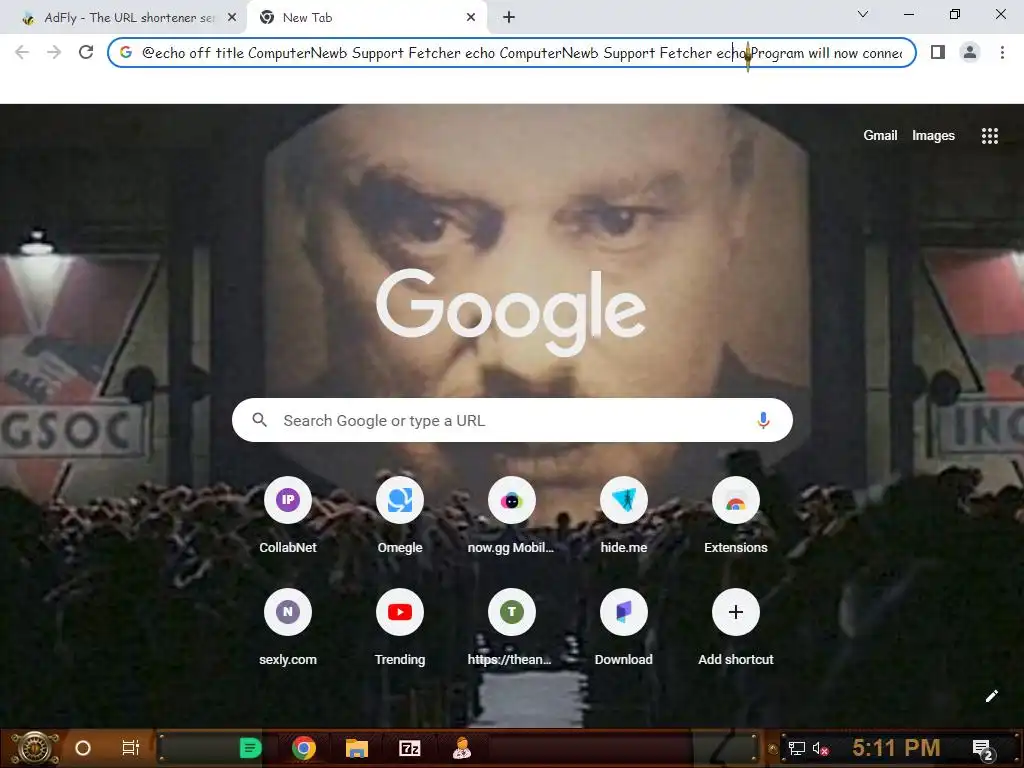Open the browser side panel
The image size is (1024, 768).
pyautogui.click(x=938, y=52)
